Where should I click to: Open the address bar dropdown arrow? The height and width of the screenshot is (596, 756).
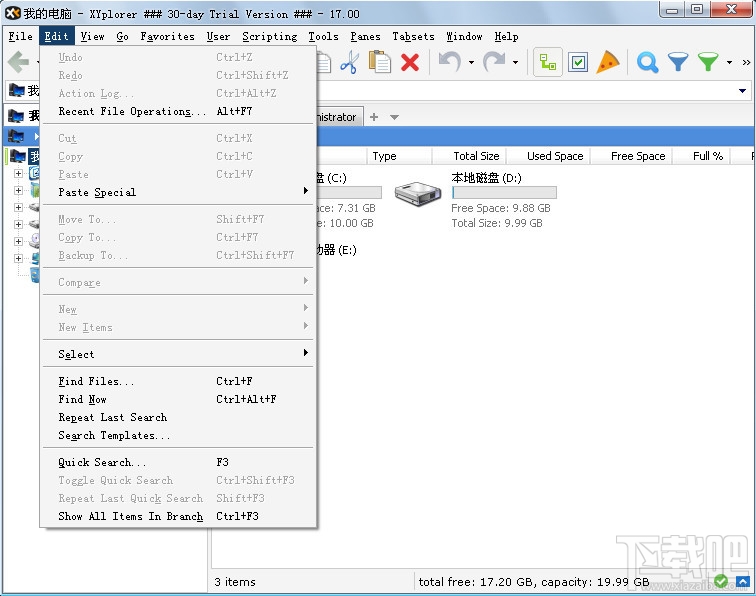pyautogui.click(x=742, y=91)
